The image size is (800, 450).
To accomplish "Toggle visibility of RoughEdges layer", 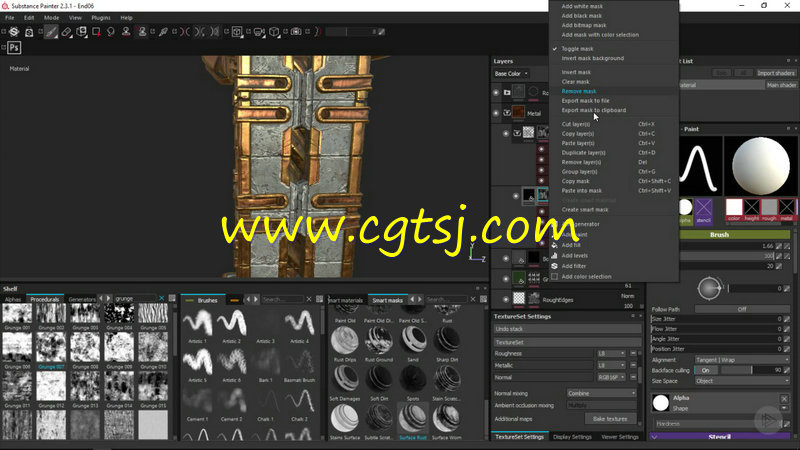I will pyautogui.click(x=506, y=299).
